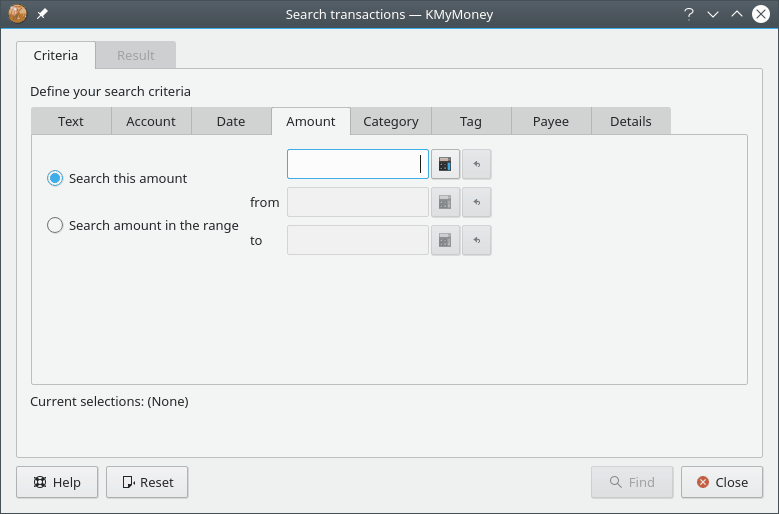Viewport: 779px width, 514px height.
Task: Open the Text criteria tab
Action: tap(71, 121)
